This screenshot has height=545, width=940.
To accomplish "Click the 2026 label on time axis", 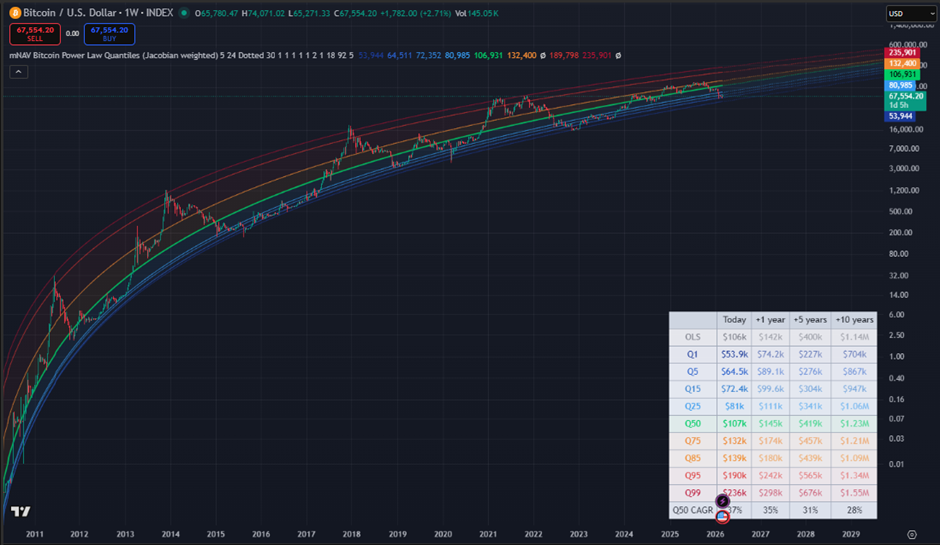I will point(716,535).
